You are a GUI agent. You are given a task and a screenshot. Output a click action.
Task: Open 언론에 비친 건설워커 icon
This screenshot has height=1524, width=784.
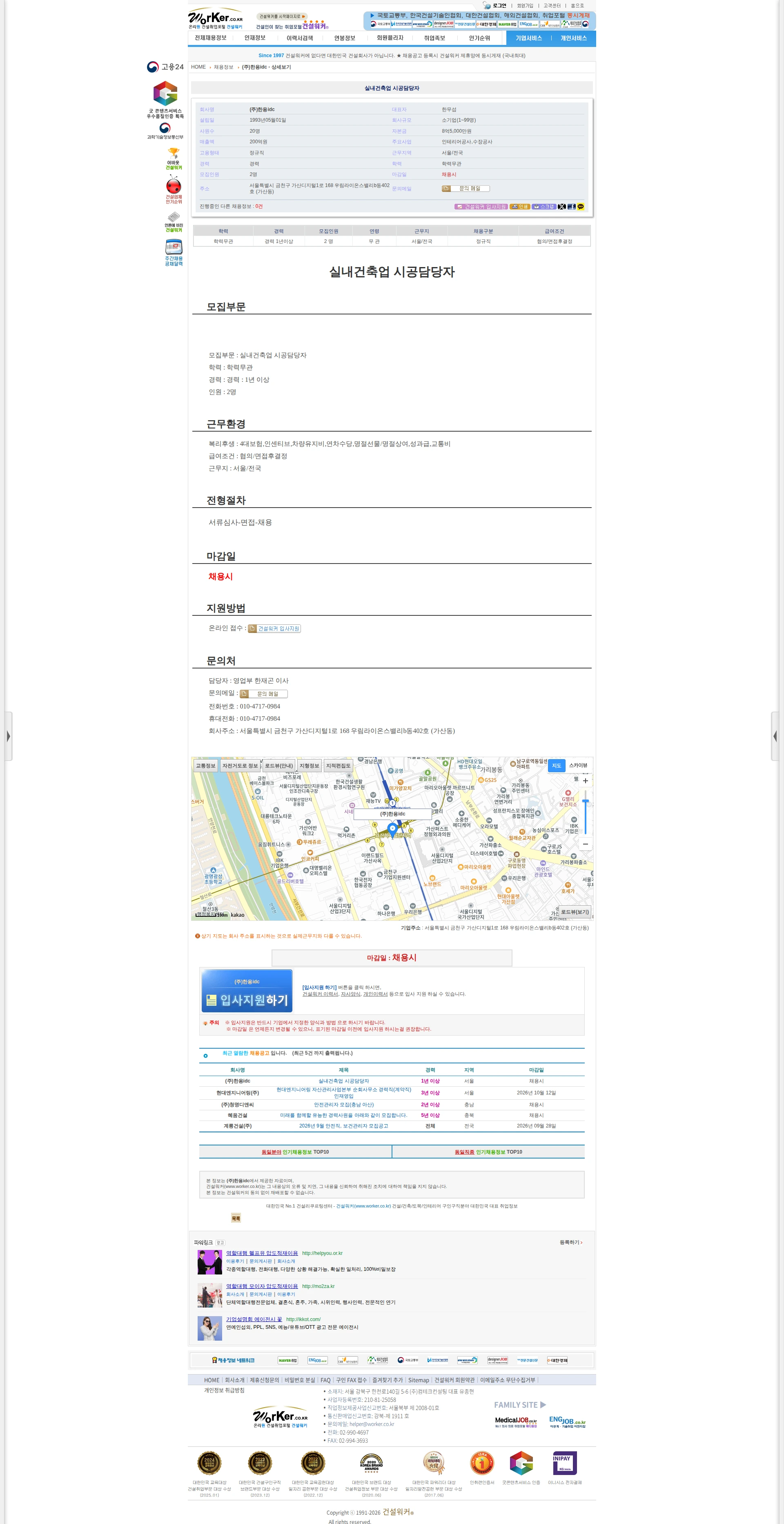point(174,222)
